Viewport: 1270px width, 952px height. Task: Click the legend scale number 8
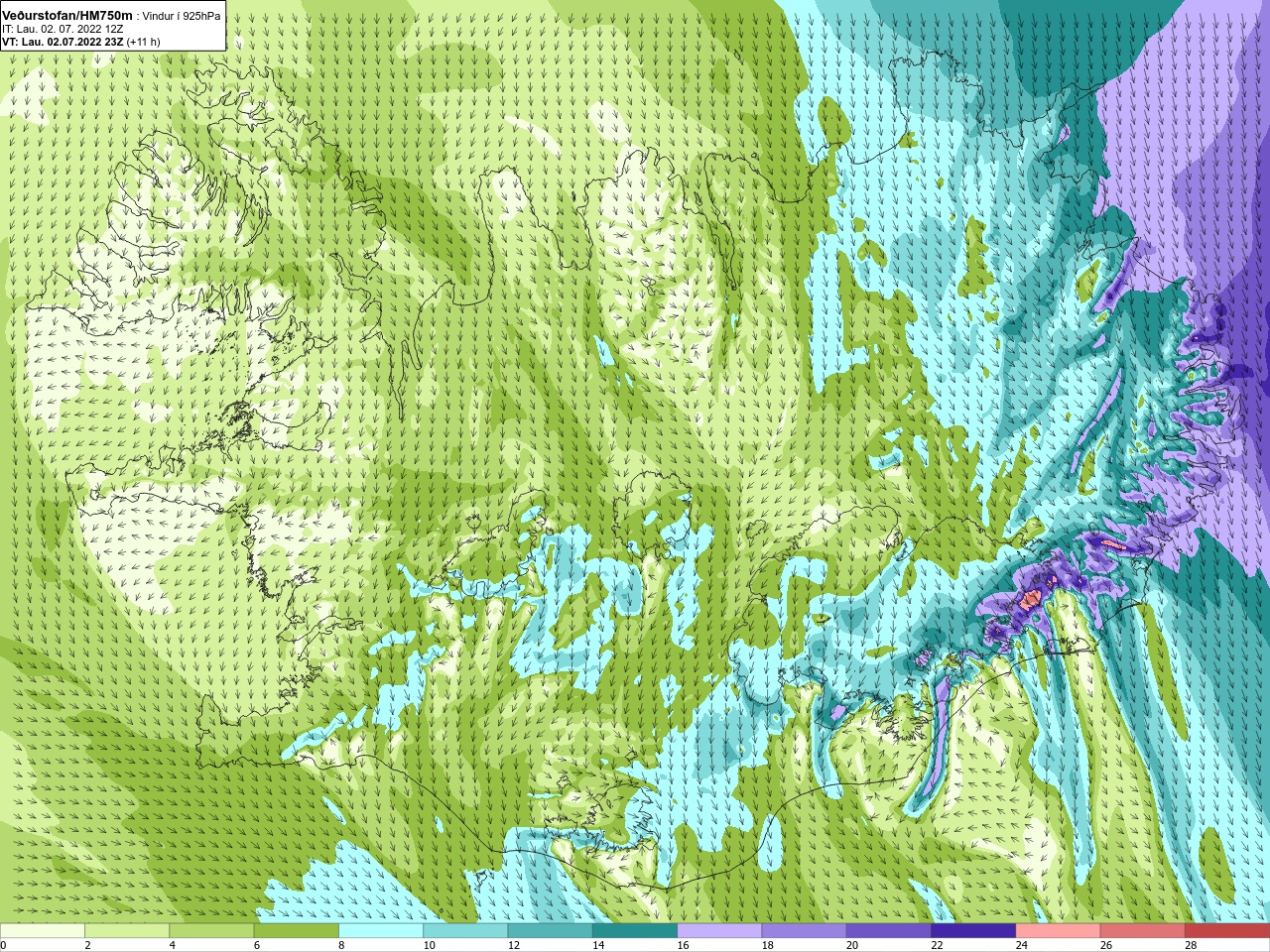click(342, 945)
